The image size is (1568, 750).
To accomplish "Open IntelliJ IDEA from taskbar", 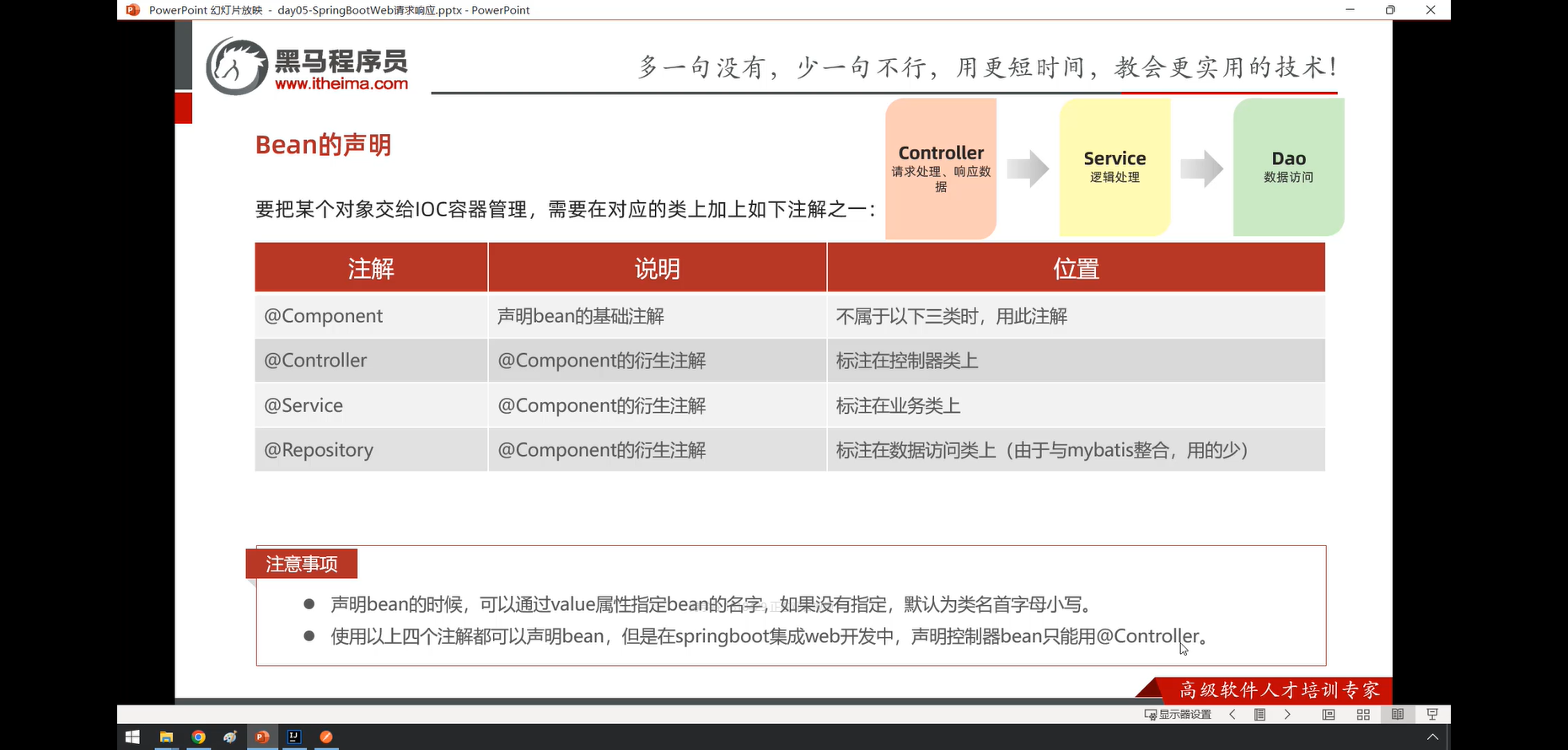I will coord(294,737).
